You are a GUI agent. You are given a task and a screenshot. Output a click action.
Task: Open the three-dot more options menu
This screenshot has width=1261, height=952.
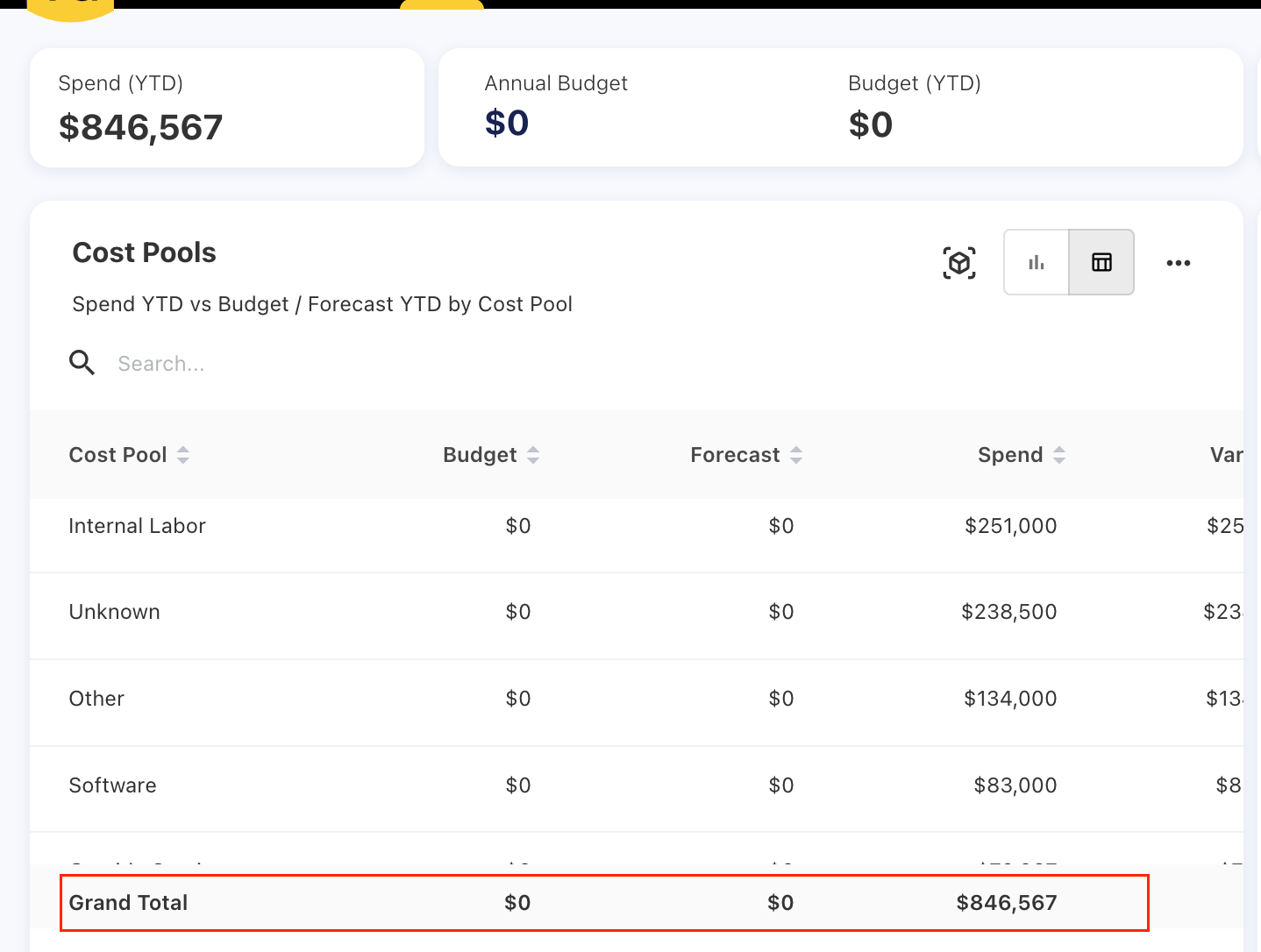(x=1178, y=263)
